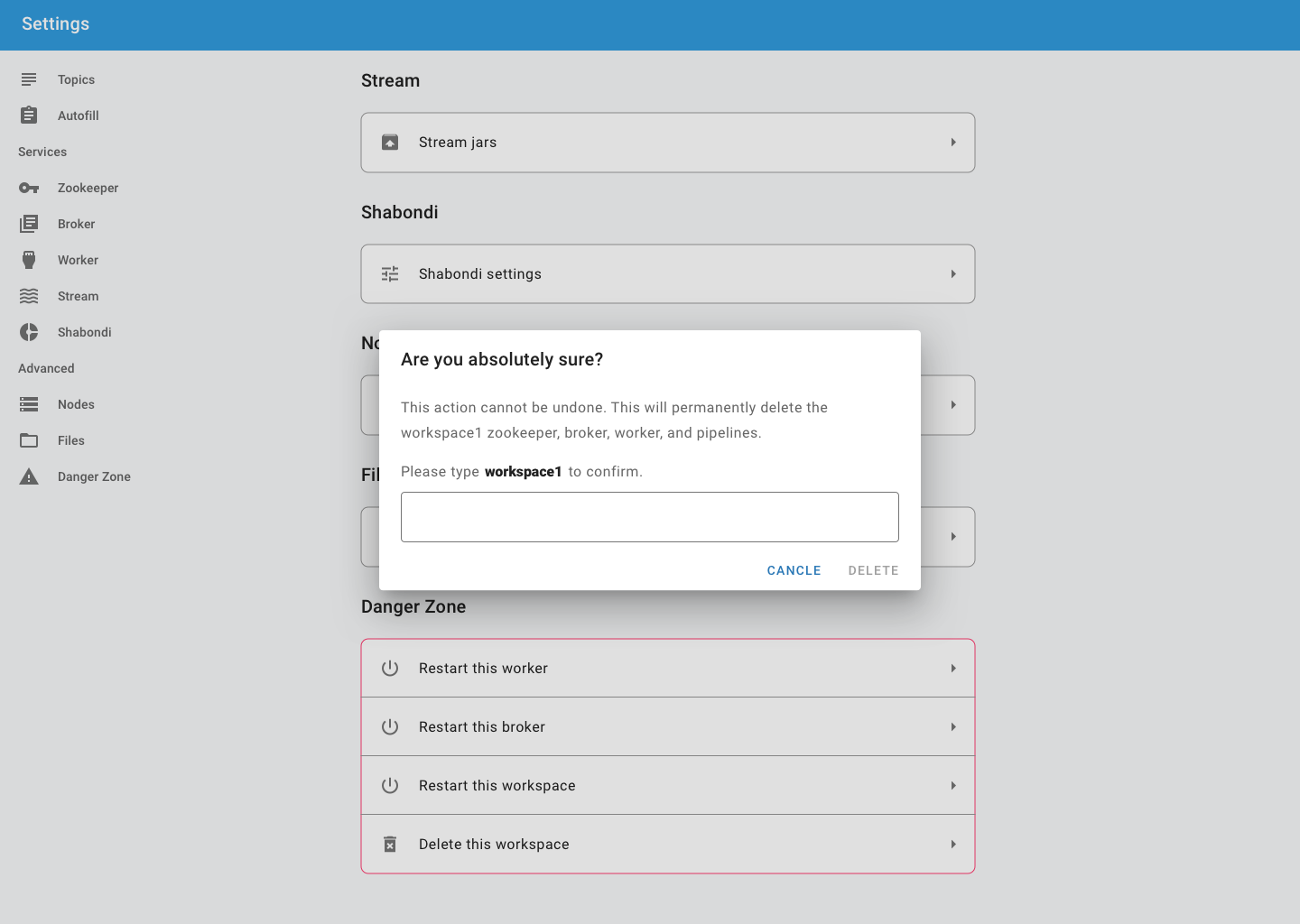Viewport: 1300px width, 924px height.
Task: Go to Broker settings section
Action: 76,224
